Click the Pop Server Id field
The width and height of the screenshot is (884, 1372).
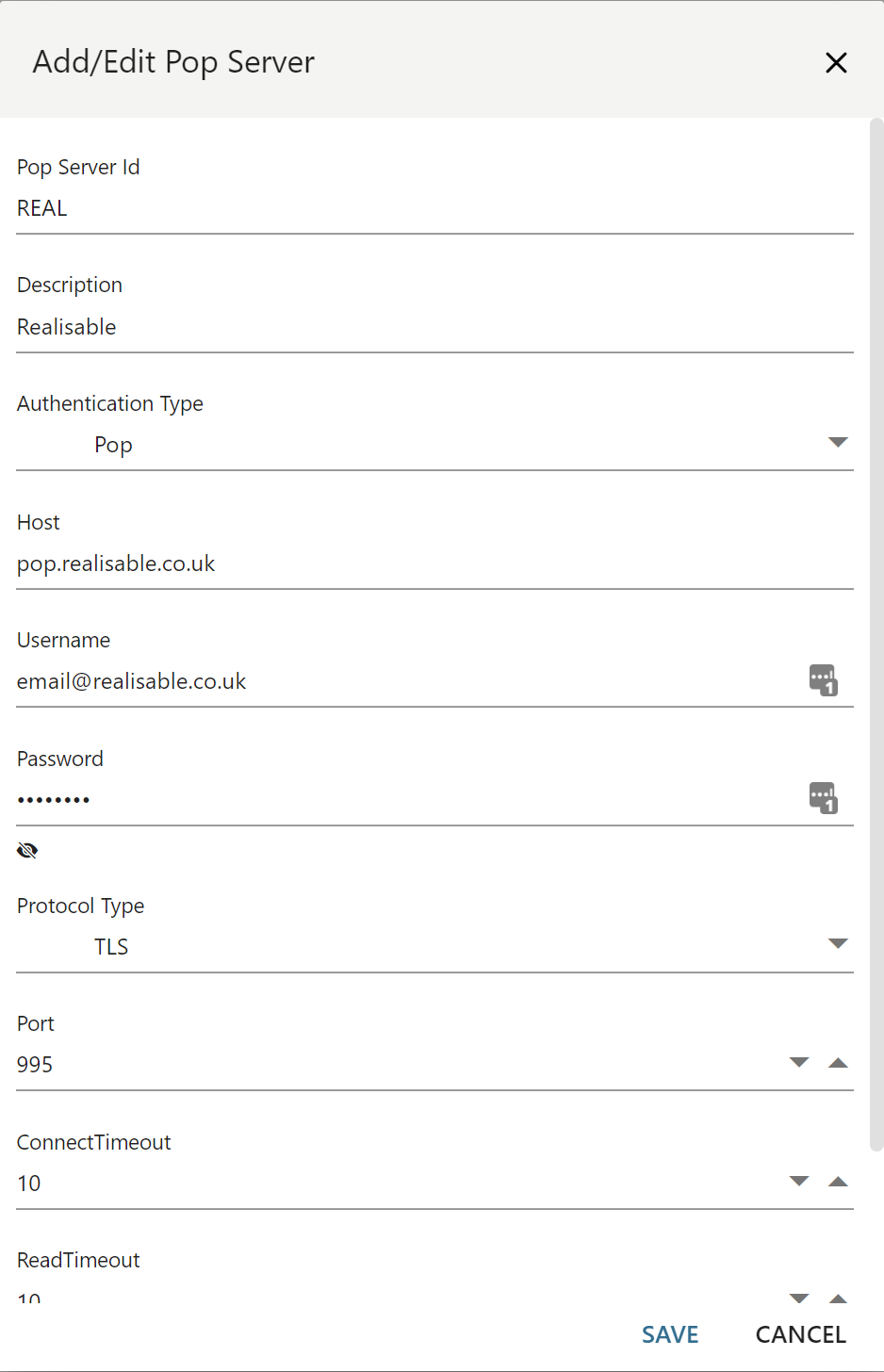[x=434, y=209]
